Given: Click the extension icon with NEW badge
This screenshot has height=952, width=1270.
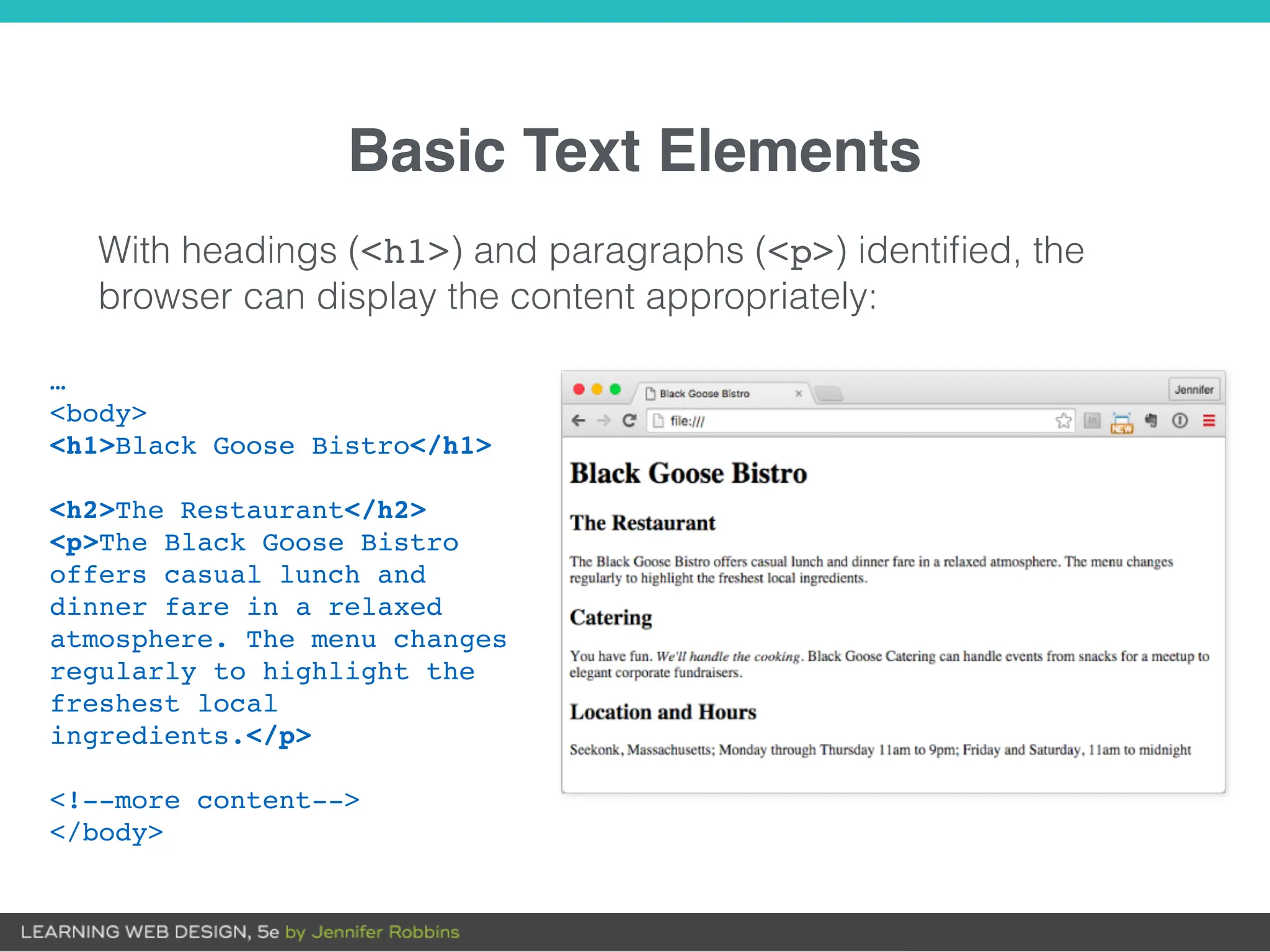Looking at the screenshot, I should pyautogui.click(x=1122, y=422).
